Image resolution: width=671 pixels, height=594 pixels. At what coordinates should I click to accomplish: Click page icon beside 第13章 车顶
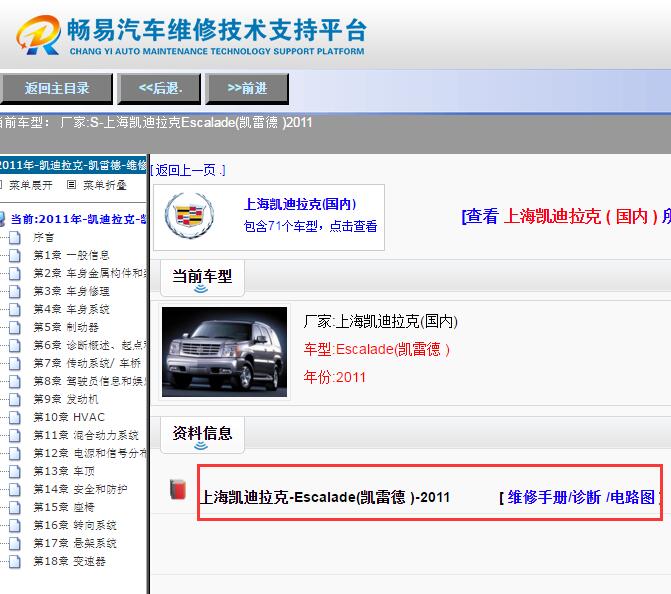click(x=15, y=471)
